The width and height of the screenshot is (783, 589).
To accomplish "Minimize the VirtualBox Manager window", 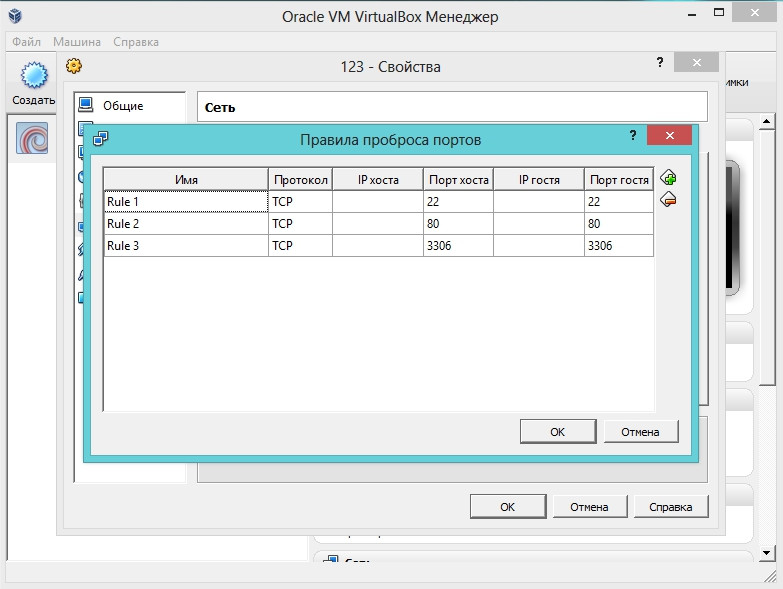I will click(x=692, y=14).
